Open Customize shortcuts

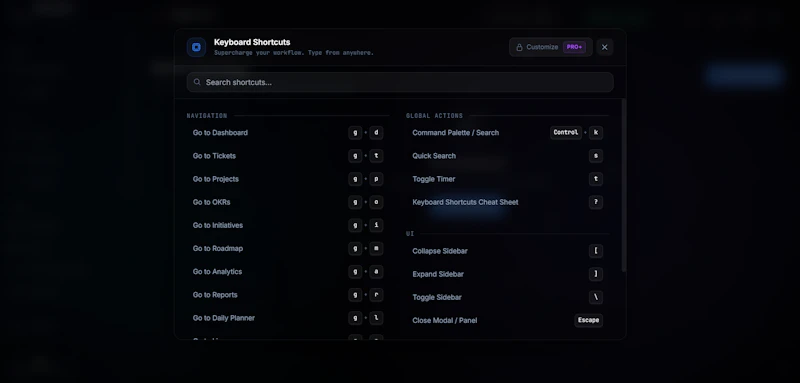tap(551, 47)
